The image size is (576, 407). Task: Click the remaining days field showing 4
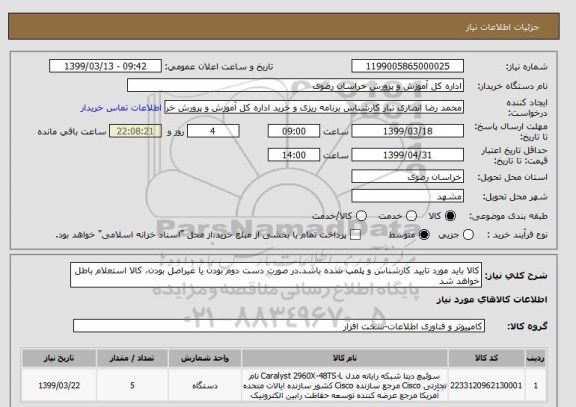pyautogui.click(x=213, y=131)
